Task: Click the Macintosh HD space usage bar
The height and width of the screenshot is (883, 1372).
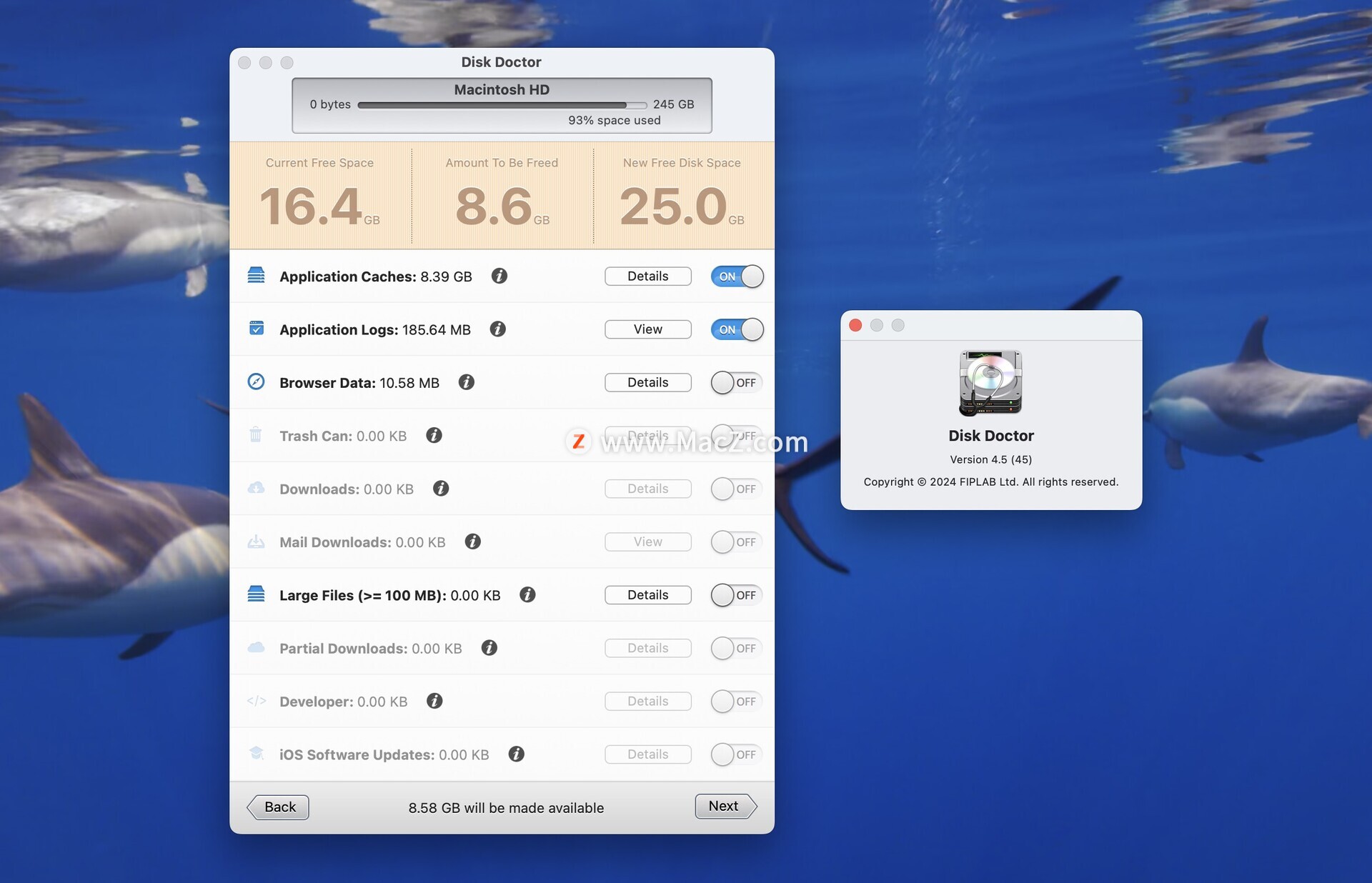Action: [502, 105]
